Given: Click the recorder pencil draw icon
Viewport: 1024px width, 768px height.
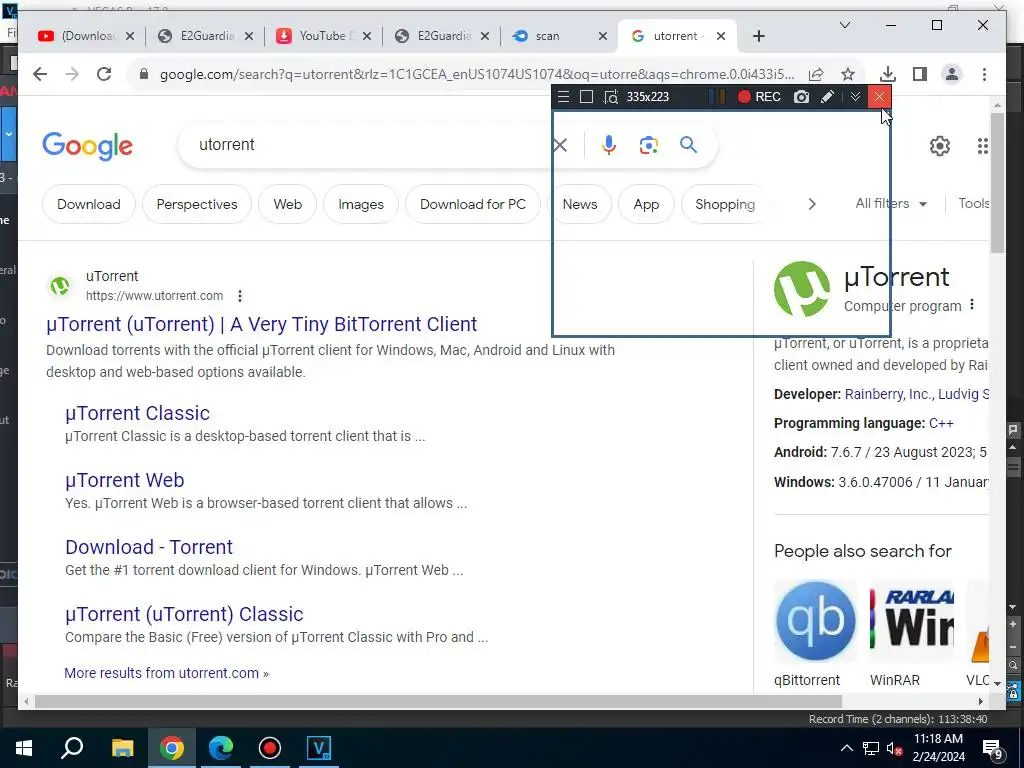Looking at the screenshot, I should point(827,97).
